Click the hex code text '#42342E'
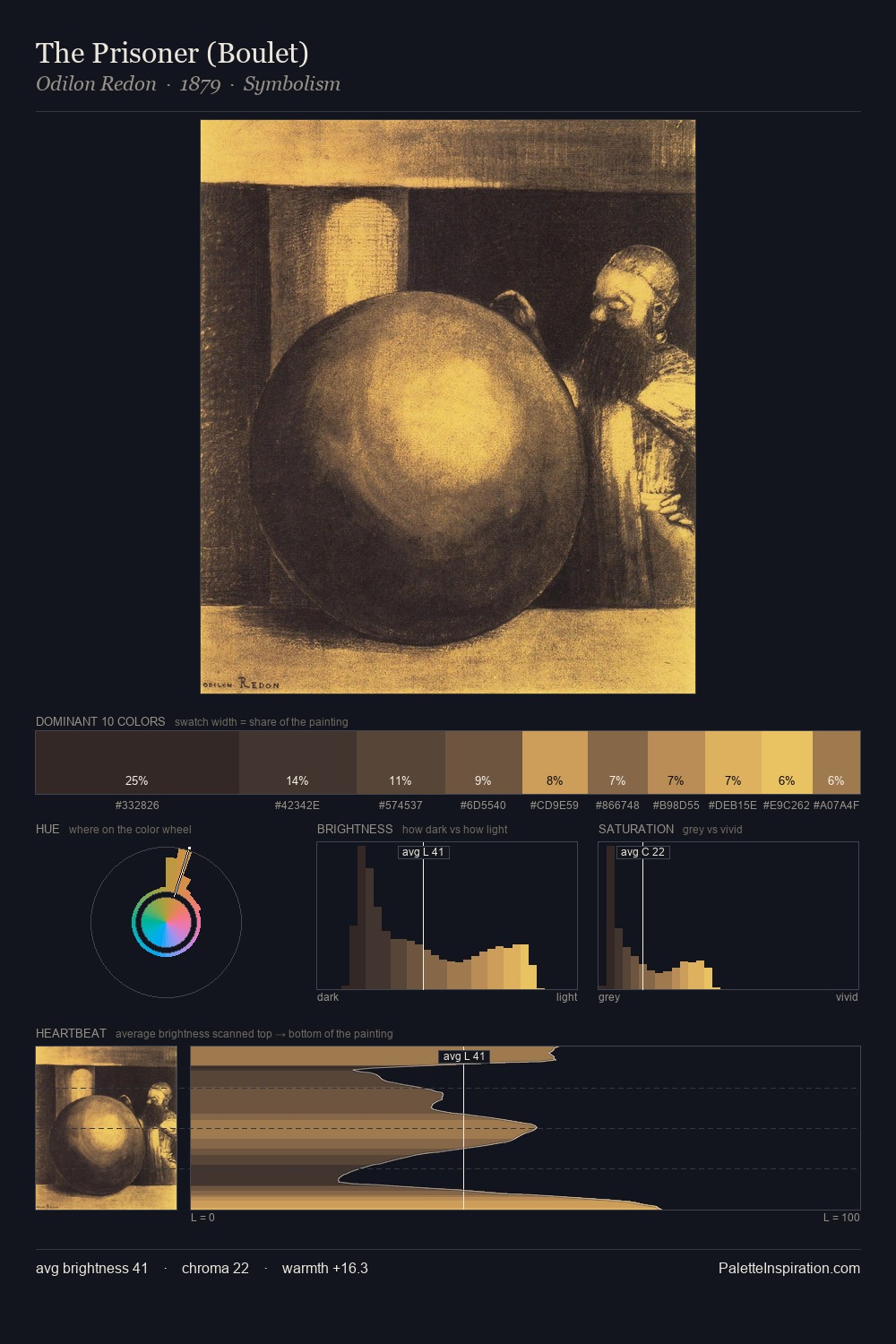Viewport: 896px width, 1344px height. point(297,806)
